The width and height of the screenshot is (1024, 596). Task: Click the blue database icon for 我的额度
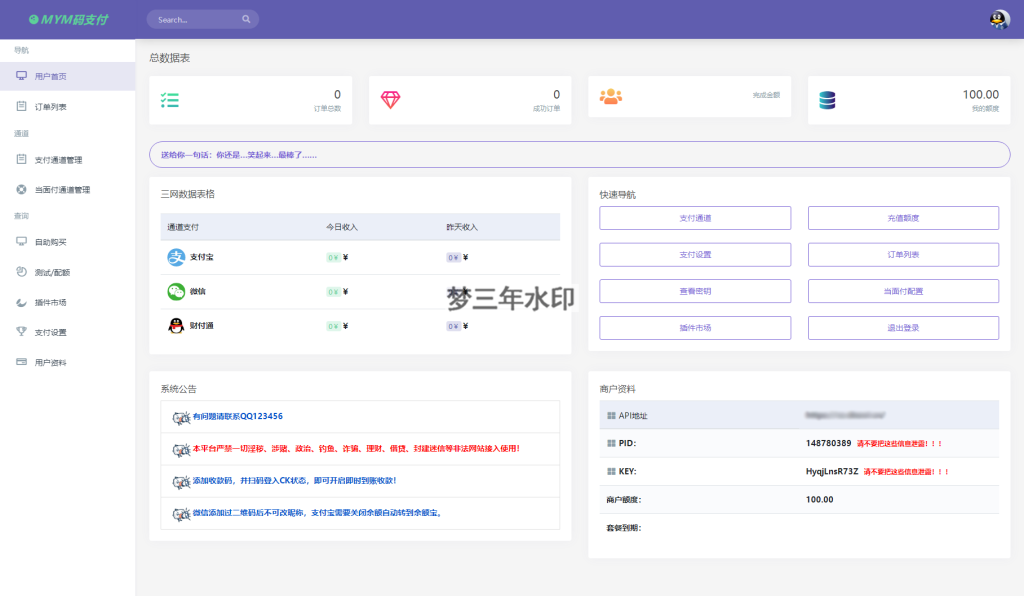pyautogui.click(x=827, y=100)
